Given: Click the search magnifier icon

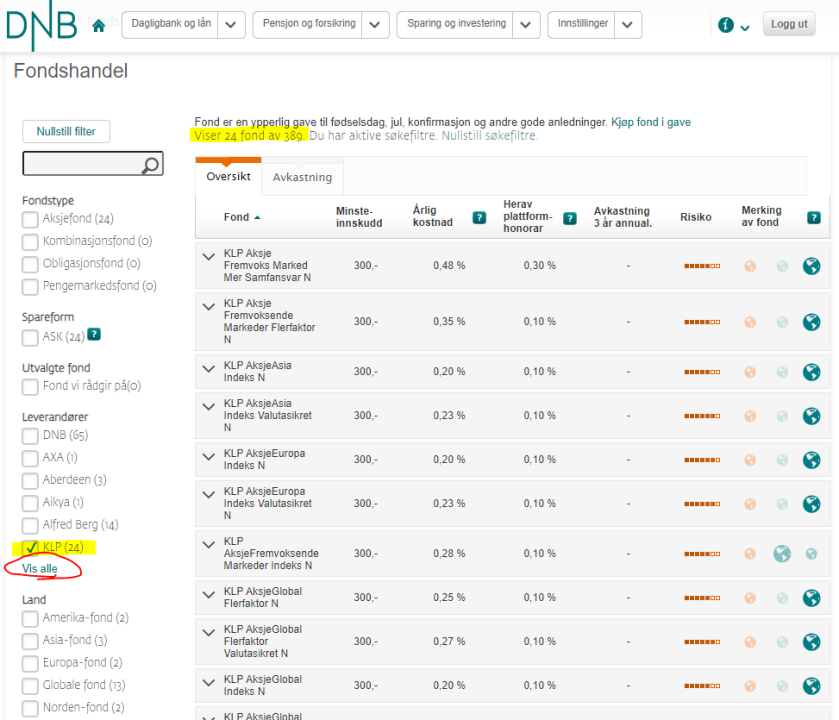Looking at the screenshot, I should pos(151,165).
